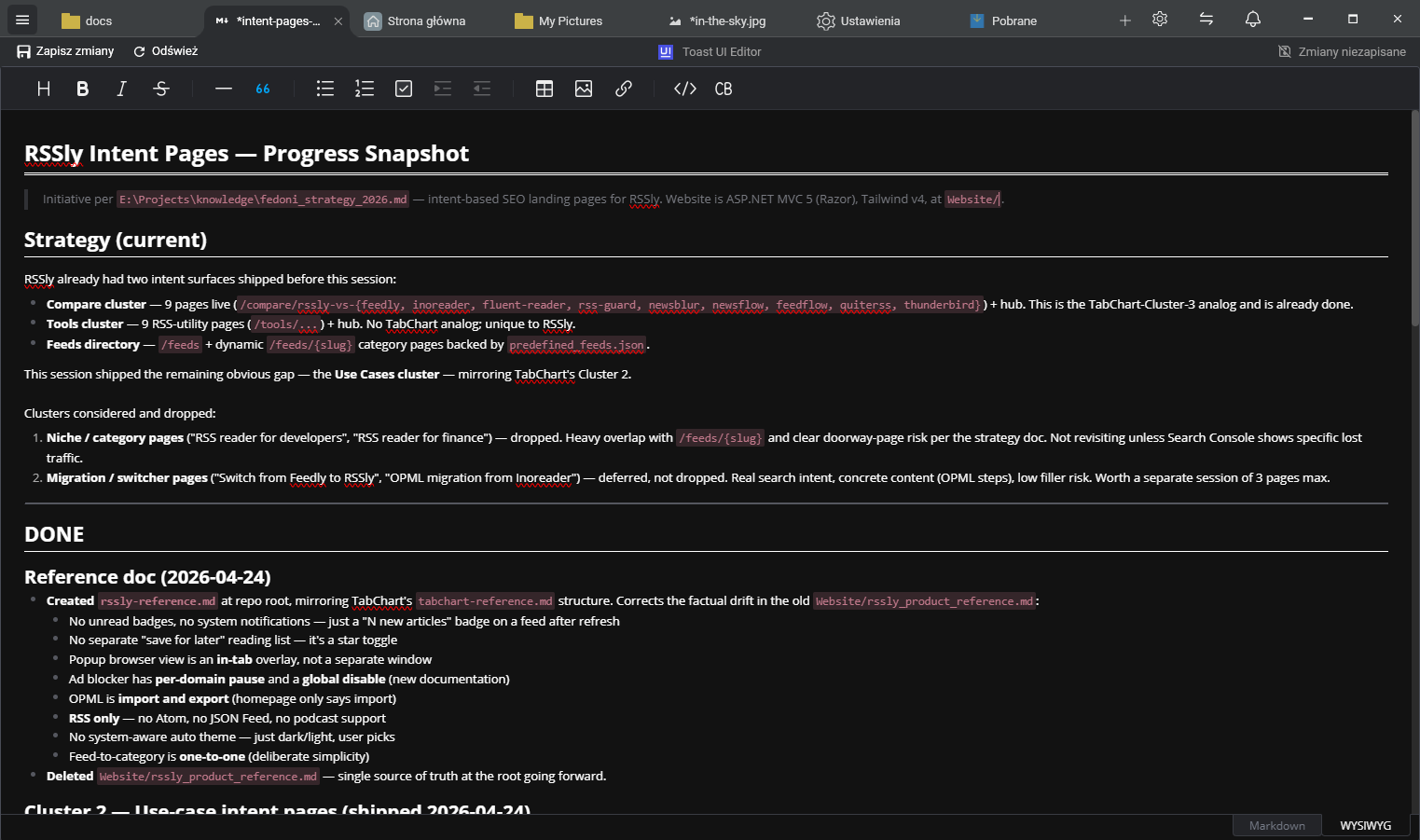Close the intent-pages tab

click(x=338, y=21)
